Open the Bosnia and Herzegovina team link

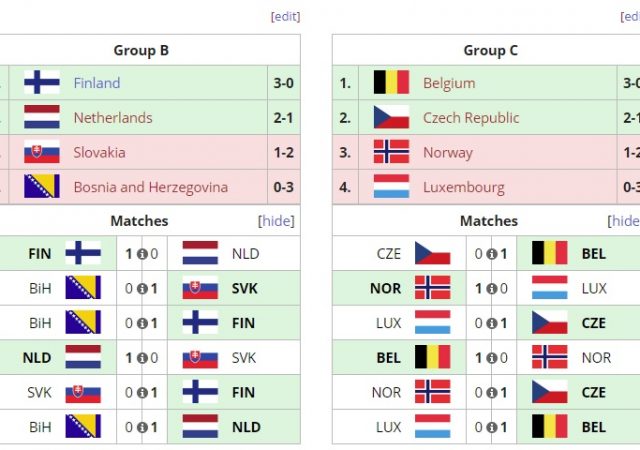click(x=150, y=187)
